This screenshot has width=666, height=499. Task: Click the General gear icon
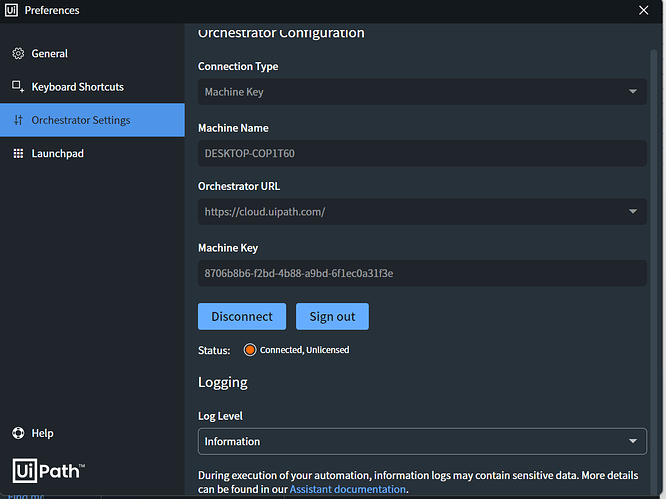coord(18,54)
